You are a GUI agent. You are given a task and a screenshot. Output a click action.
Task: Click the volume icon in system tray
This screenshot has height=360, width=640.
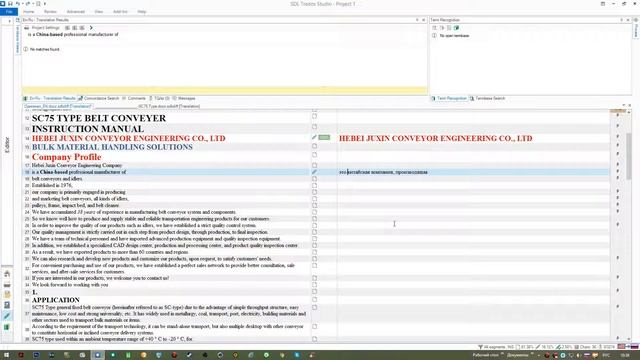[x=579, y=356]
